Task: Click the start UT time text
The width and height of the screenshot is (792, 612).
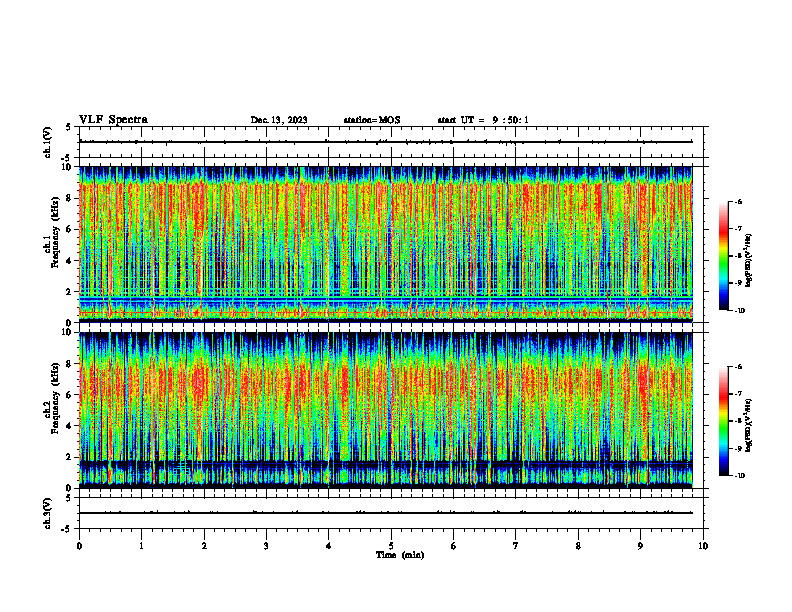Action: coord(483,120)
